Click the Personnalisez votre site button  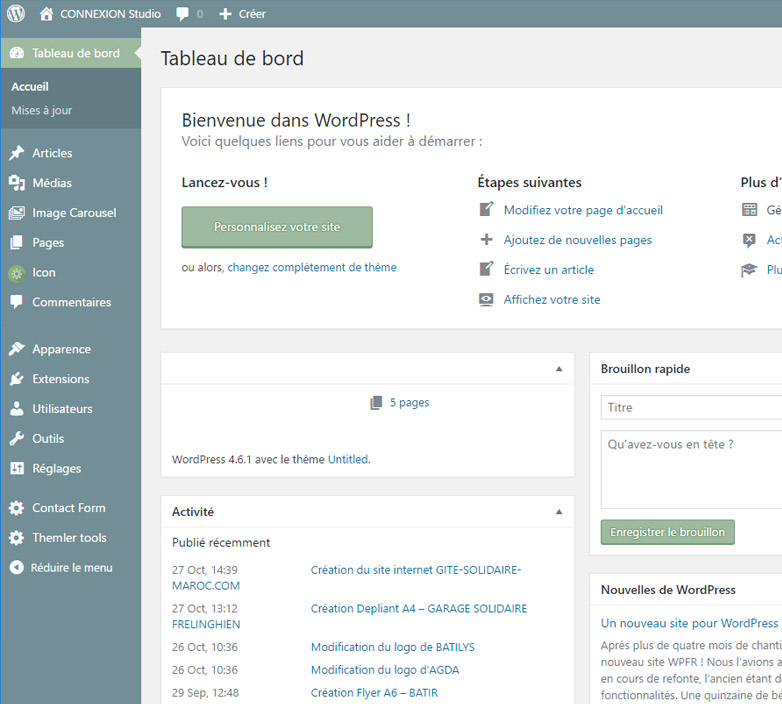click(277, 227)
